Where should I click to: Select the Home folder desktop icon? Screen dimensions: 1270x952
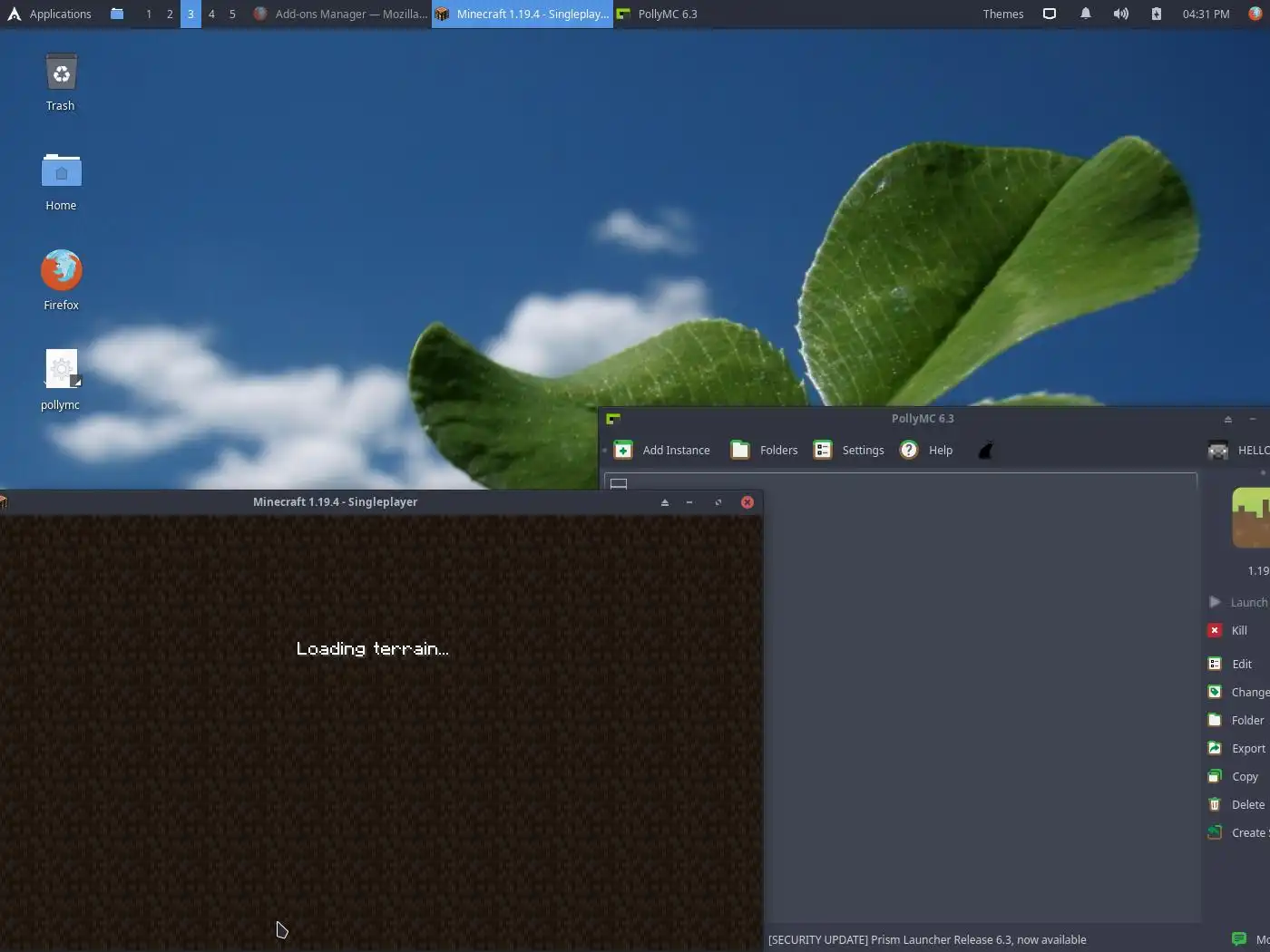tap(61, 182)
